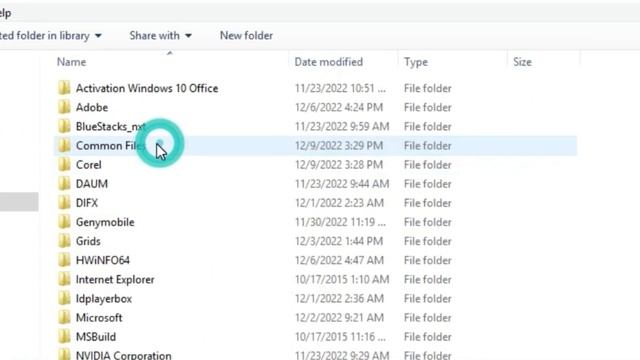The image size is (640, 360).
Task: Sort by the Type column header
Action: coord(416,62)
